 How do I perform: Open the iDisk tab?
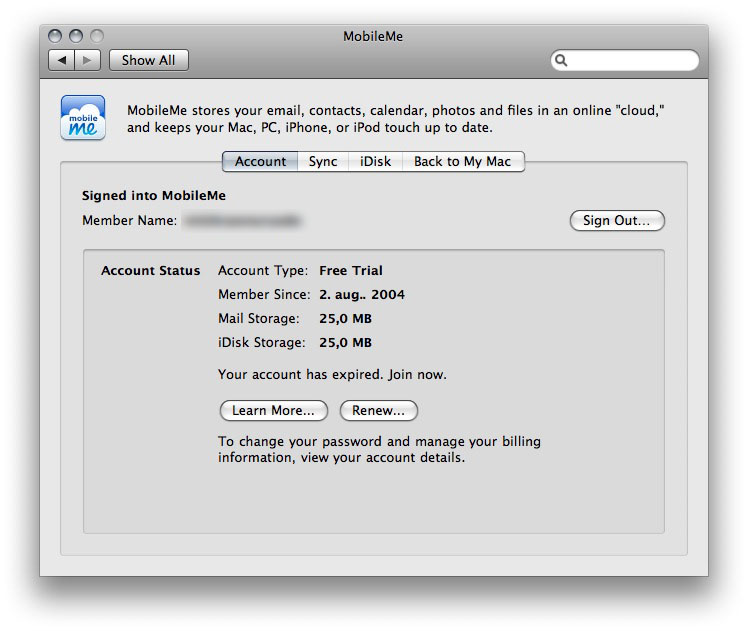pyautogui.click(x=375, y=161)
